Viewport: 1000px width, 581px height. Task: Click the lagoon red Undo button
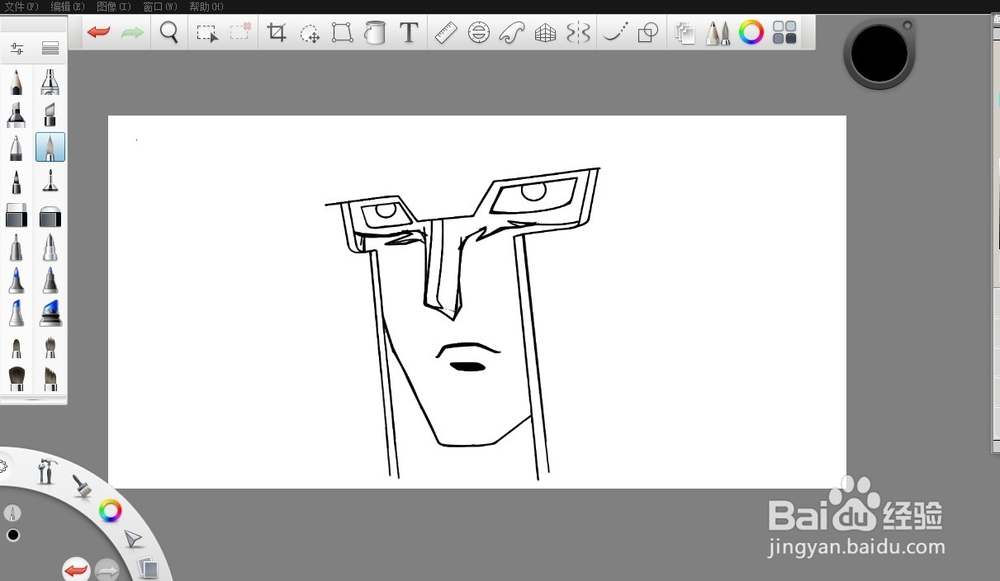tap(76, 569)
